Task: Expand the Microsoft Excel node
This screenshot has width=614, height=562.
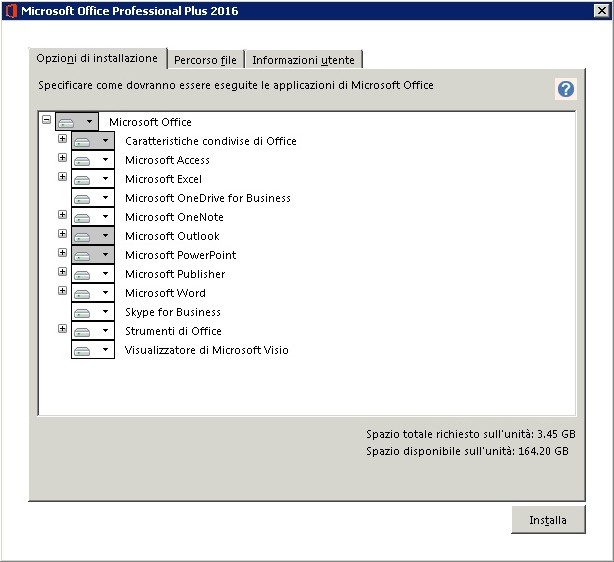Action: [x=62, y=177]
